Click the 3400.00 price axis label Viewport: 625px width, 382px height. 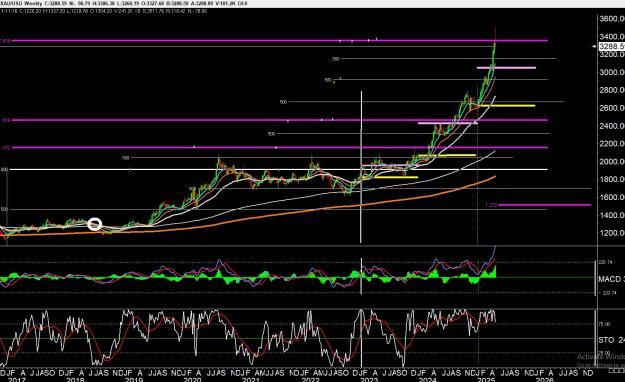[612, 37]
